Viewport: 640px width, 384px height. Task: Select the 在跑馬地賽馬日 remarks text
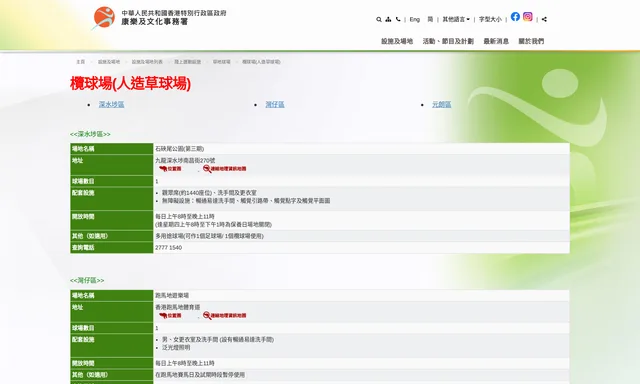(x=200, y=375)
